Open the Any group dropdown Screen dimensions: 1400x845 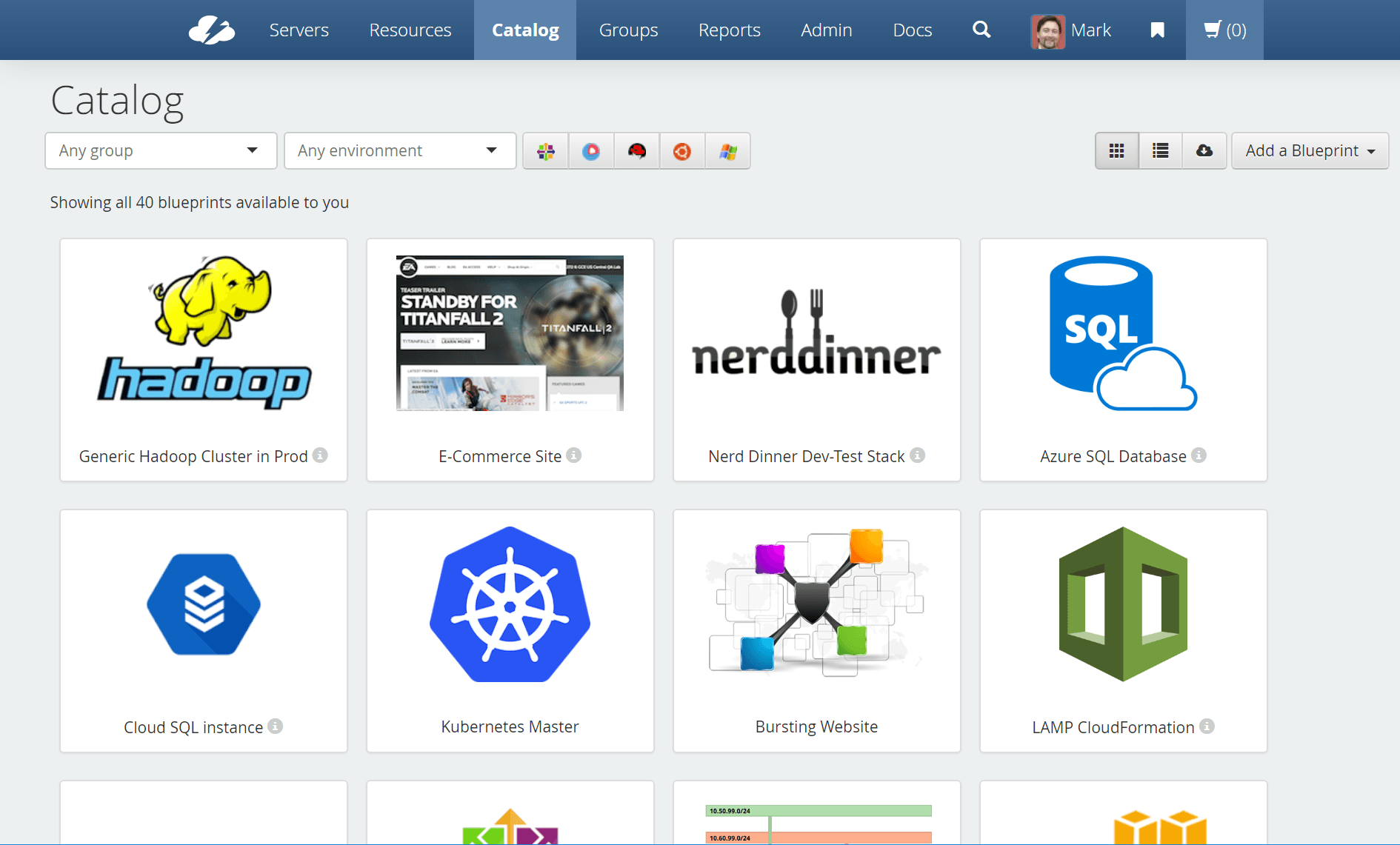(161, 151)
